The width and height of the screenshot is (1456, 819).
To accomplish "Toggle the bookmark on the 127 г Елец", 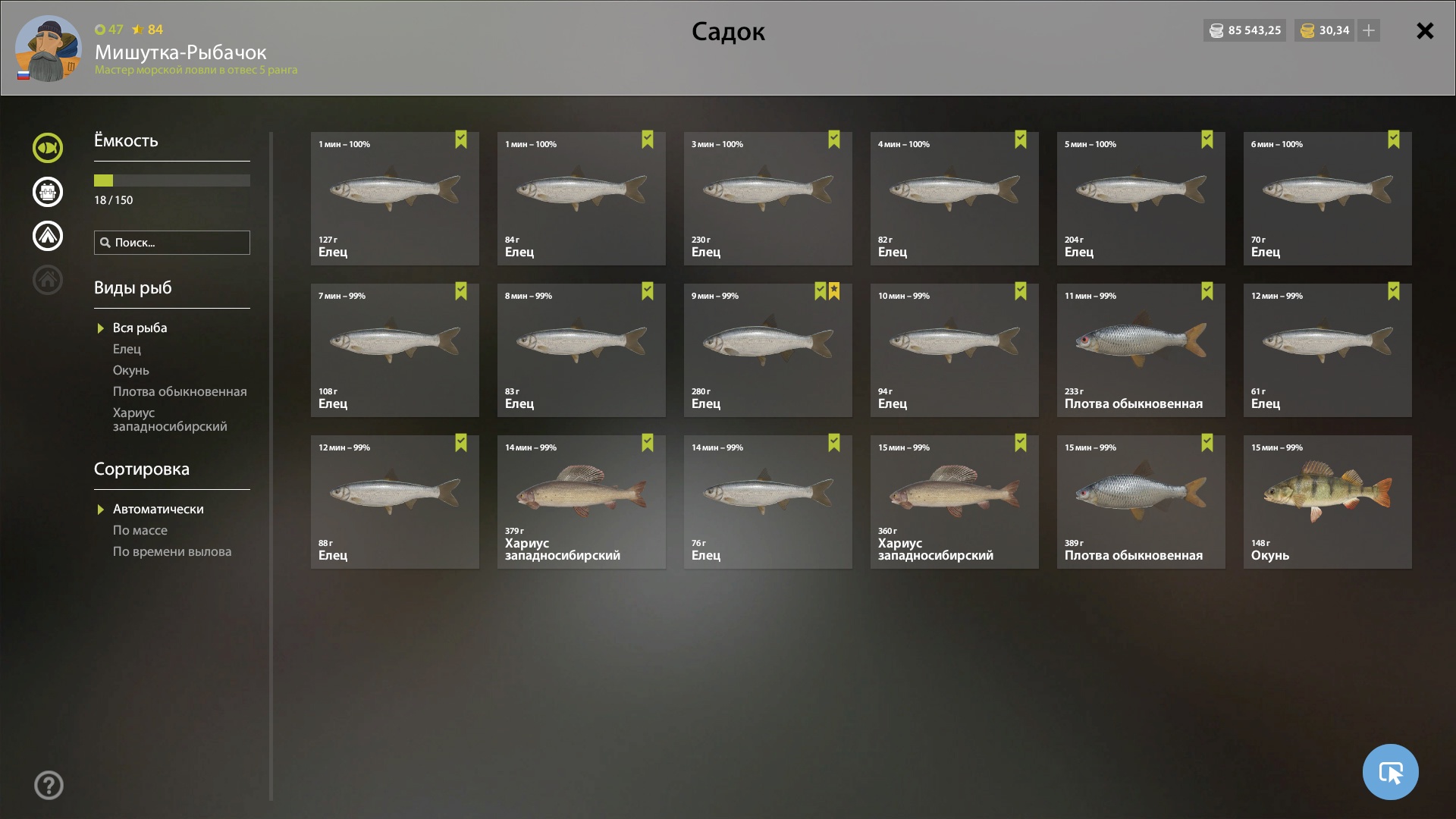I will [x=461, y=140].
